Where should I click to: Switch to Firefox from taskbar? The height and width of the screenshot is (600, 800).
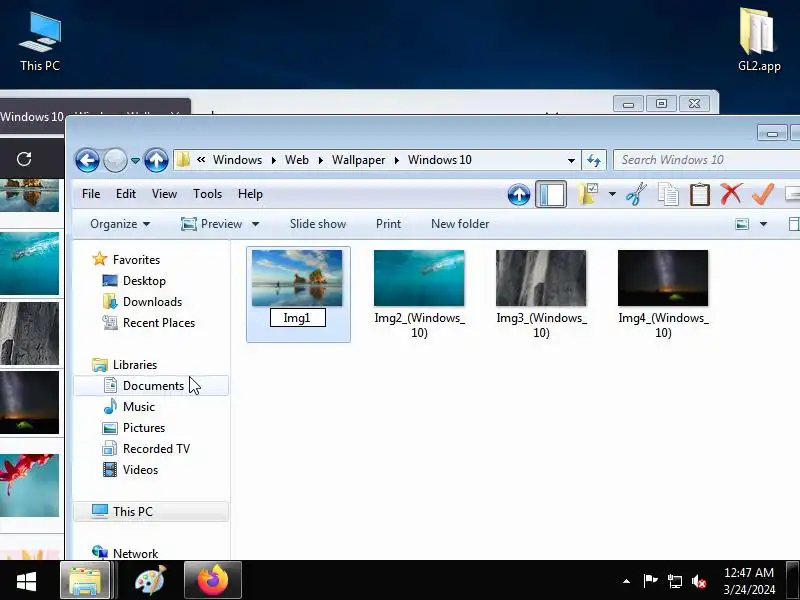[x=213, y=580]
